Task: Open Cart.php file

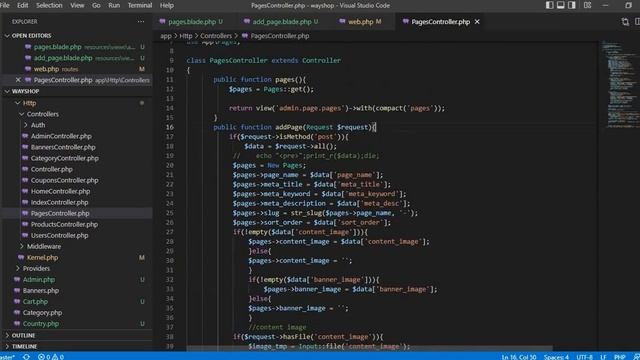Action: tap(77, 302)
